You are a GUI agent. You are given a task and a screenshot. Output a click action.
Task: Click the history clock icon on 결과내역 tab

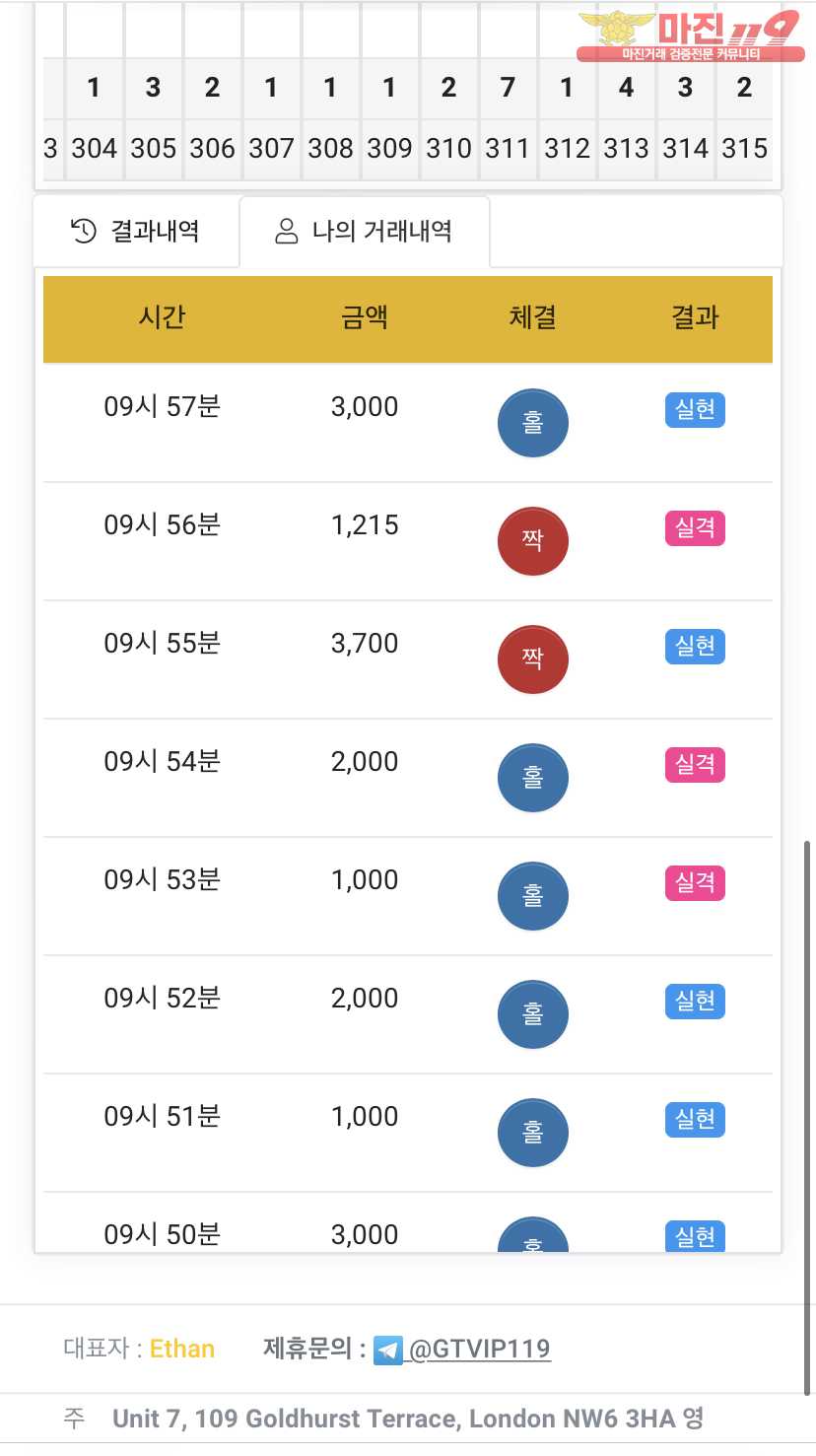point(84,232)
